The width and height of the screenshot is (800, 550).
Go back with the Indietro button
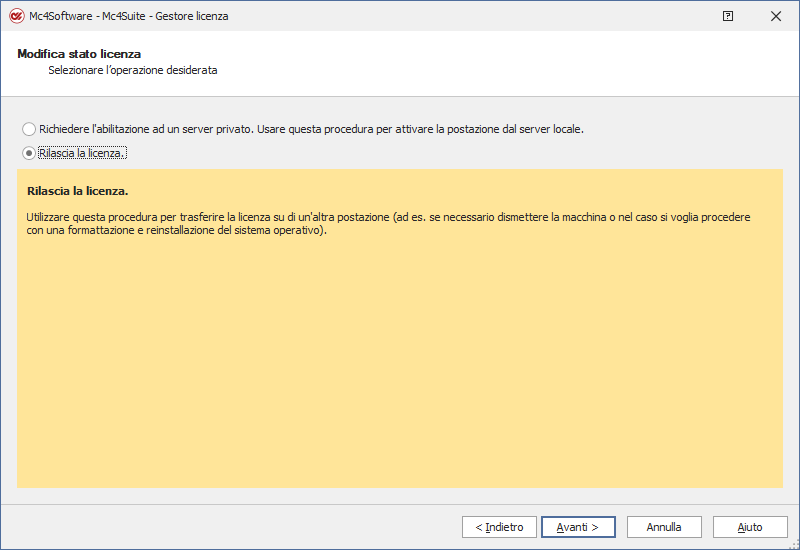point(499,527)
